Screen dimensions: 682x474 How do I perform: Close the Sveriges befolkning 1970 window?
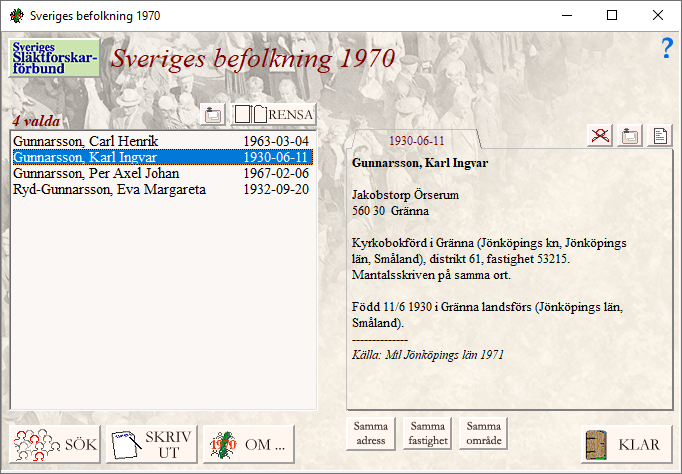tap(658, 16)
